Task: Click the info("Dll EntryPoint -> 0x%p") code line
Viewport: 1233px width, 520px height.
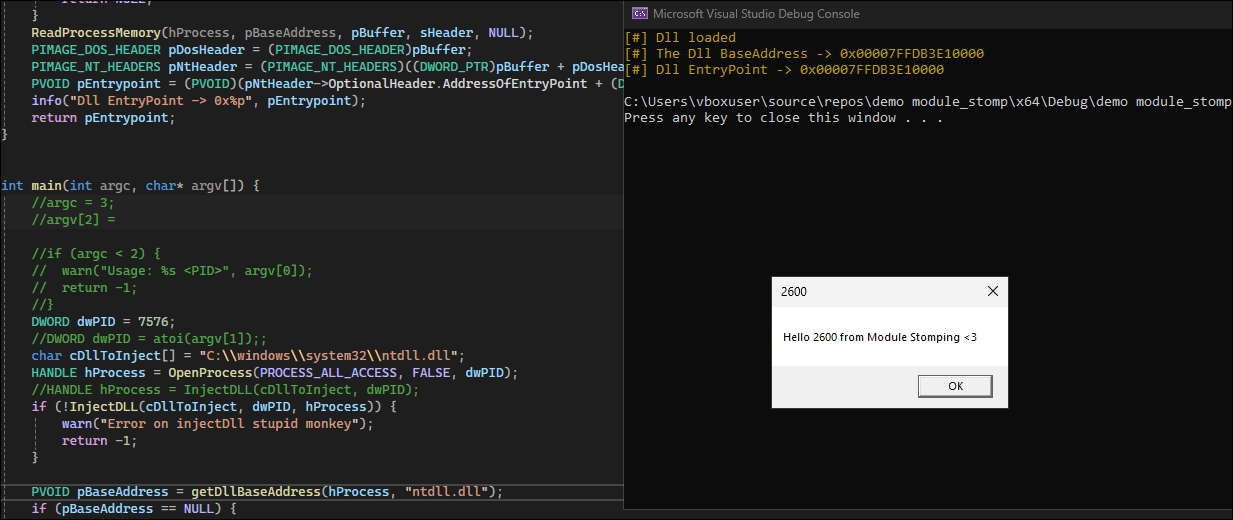Action: point(199,101)
